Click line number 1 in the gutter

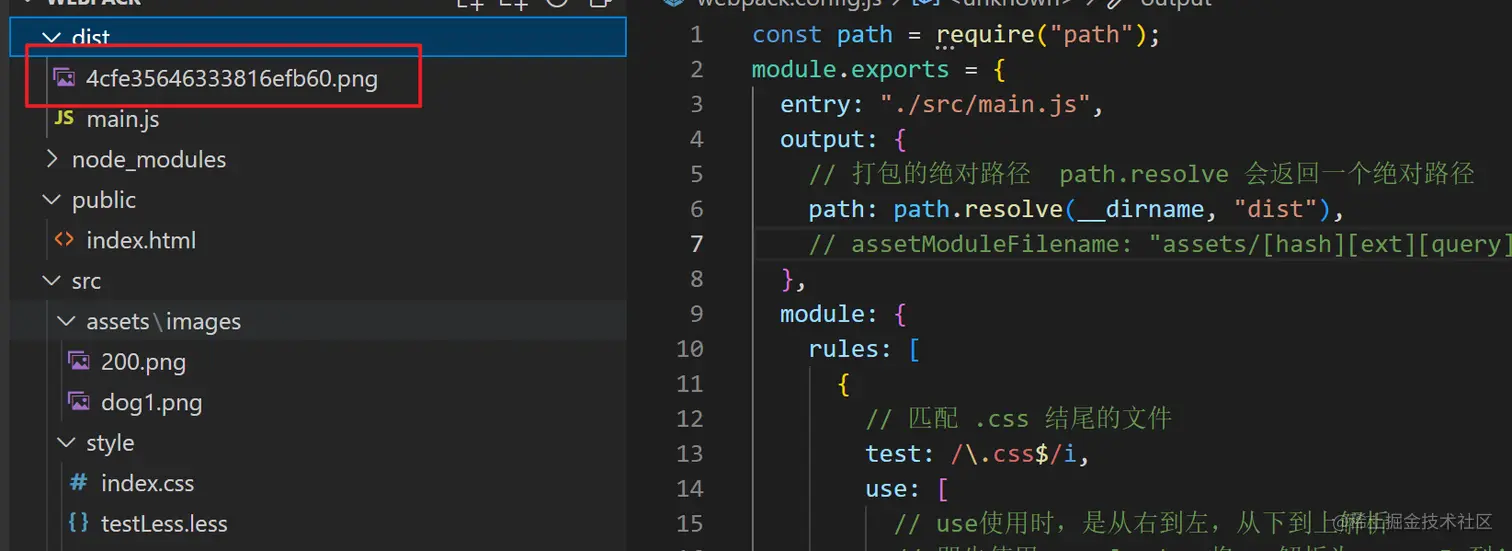coord(697,34)
